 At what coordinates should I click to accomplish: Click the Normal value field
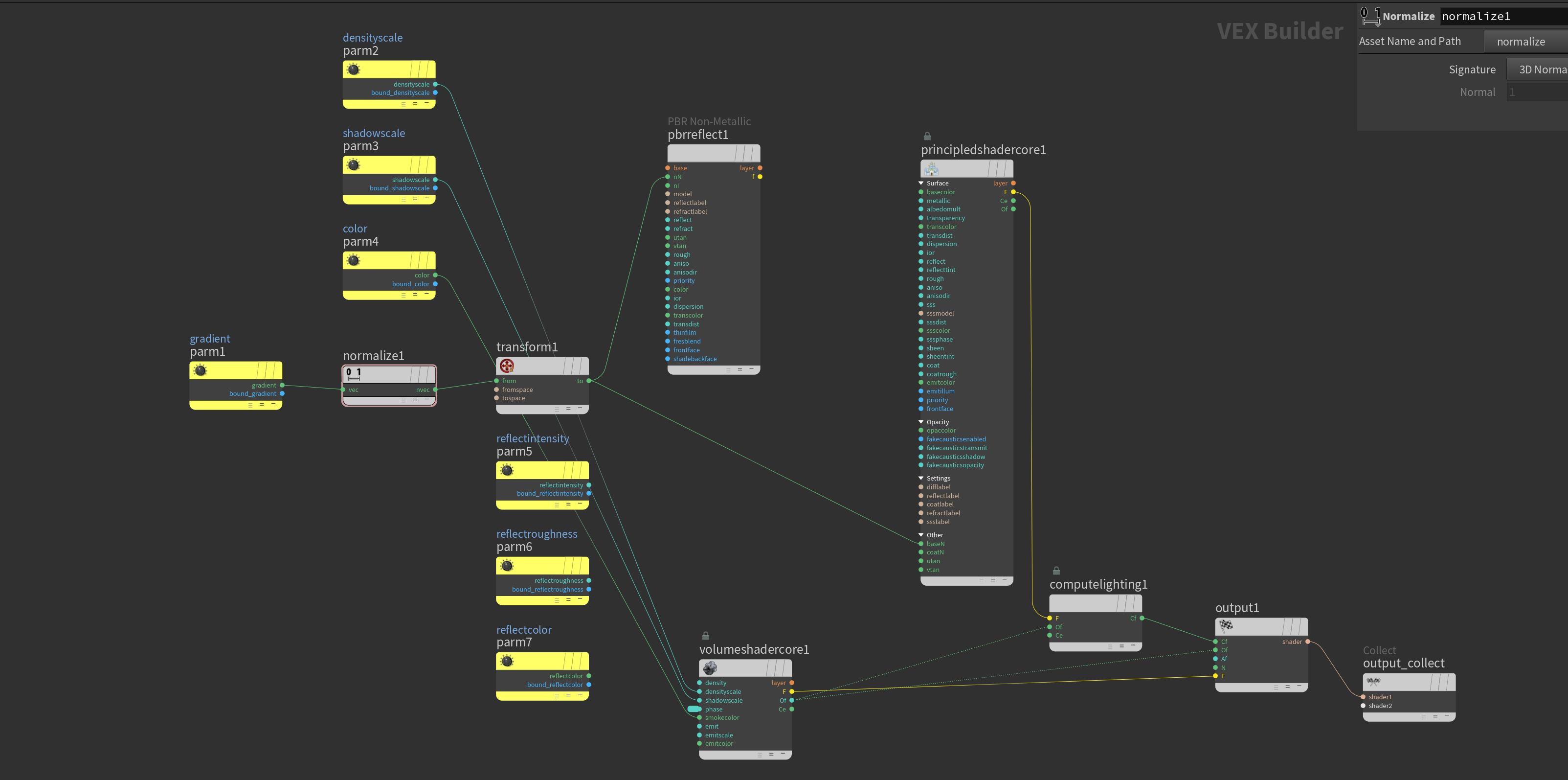1538,92
